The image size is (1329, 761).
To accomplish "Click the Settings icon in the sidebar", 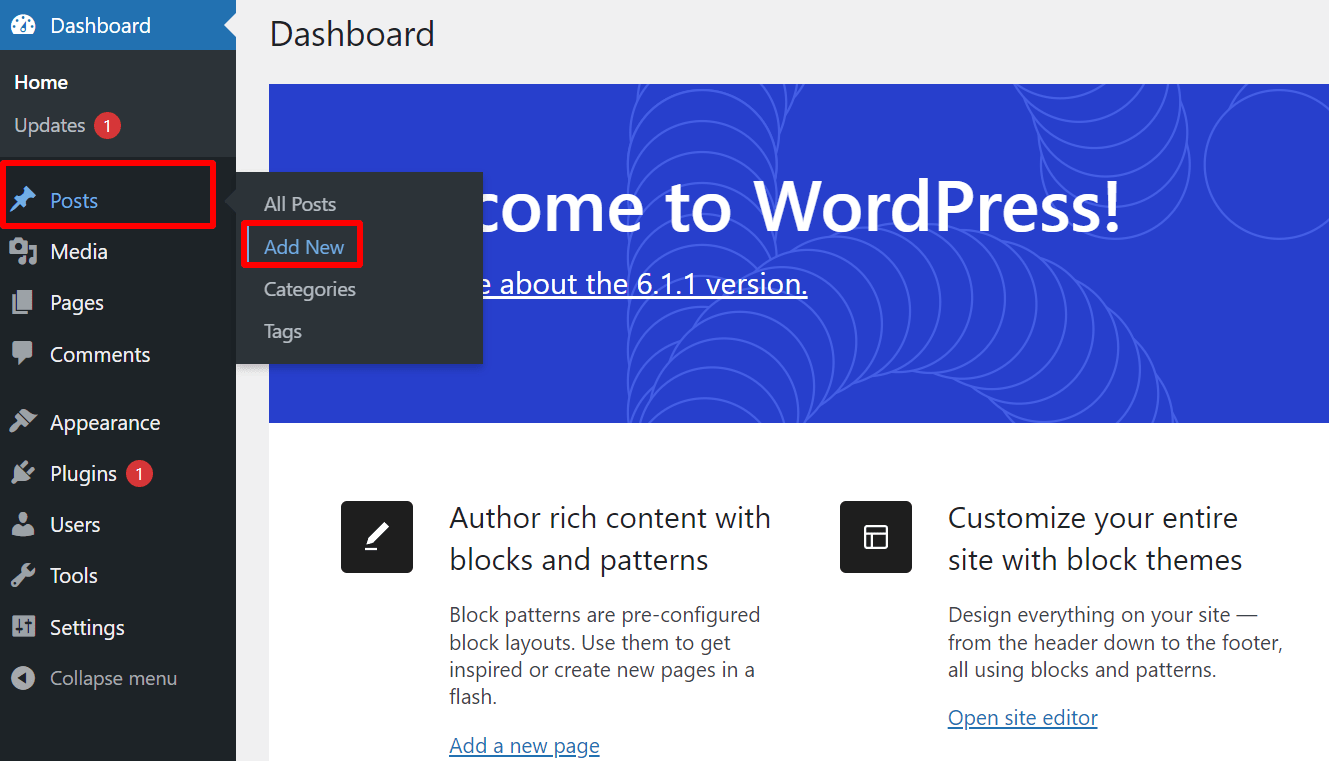I will [22, 627].
